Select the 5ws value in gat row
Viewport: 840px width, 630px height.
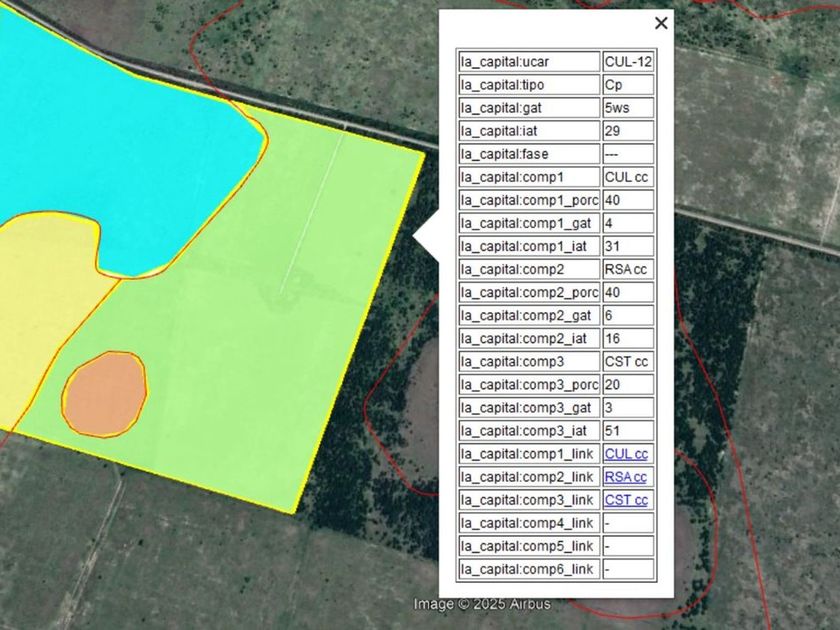coord(628,108)
